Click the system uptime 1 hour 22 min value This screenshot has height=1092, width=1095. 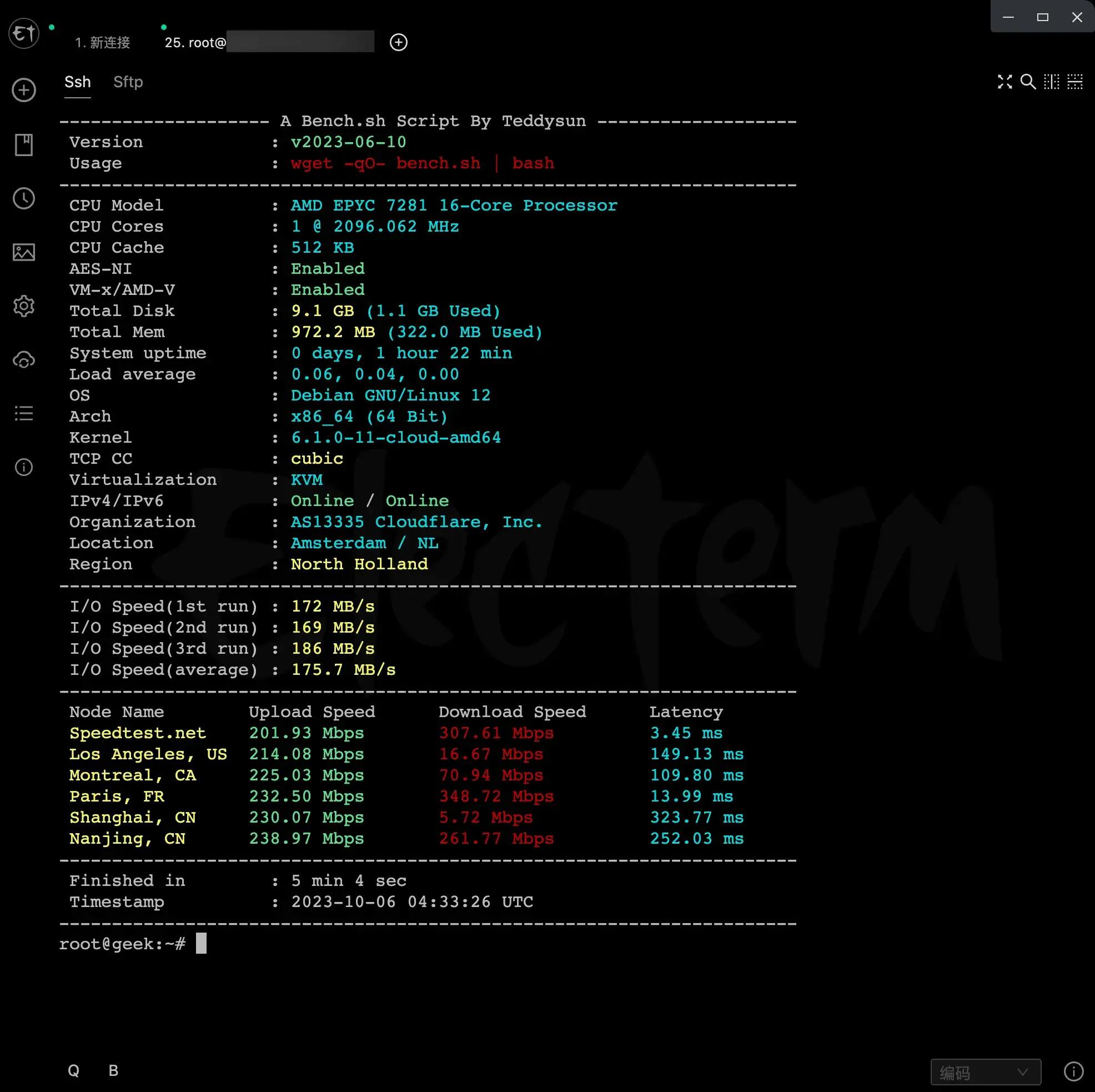pyautogui.click(x=401, y=353)
